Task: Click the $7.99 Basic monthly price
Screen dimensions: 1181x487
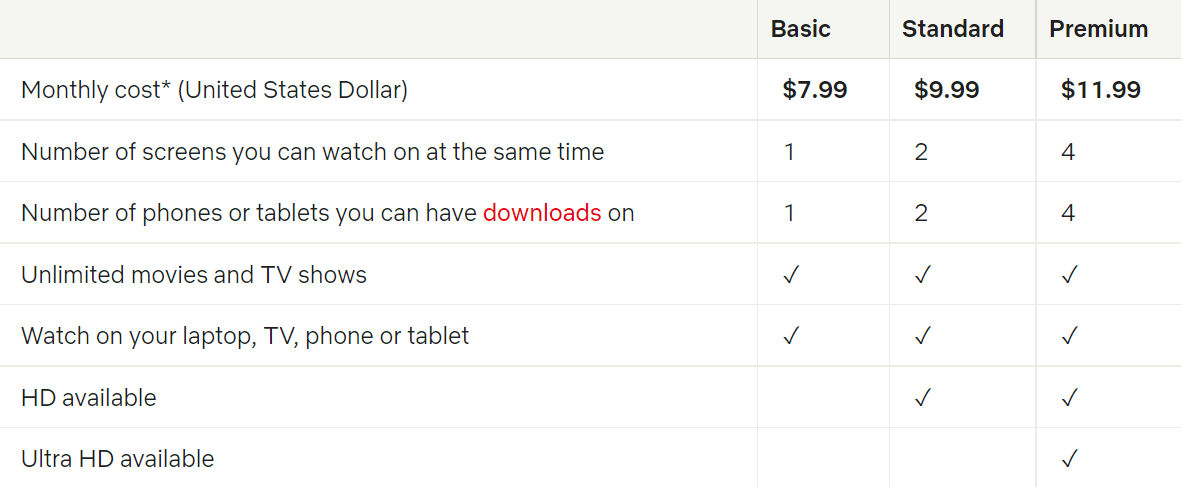Action: [x=814, y=90]
